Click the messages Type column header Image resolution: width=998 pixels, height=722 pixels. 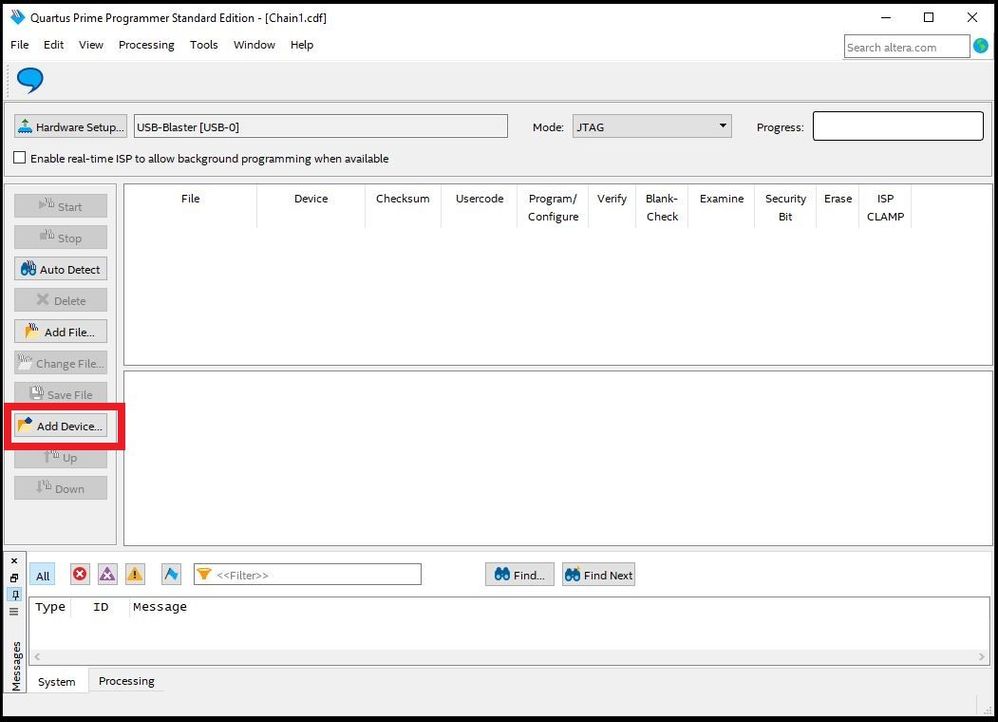click(50, 607)
